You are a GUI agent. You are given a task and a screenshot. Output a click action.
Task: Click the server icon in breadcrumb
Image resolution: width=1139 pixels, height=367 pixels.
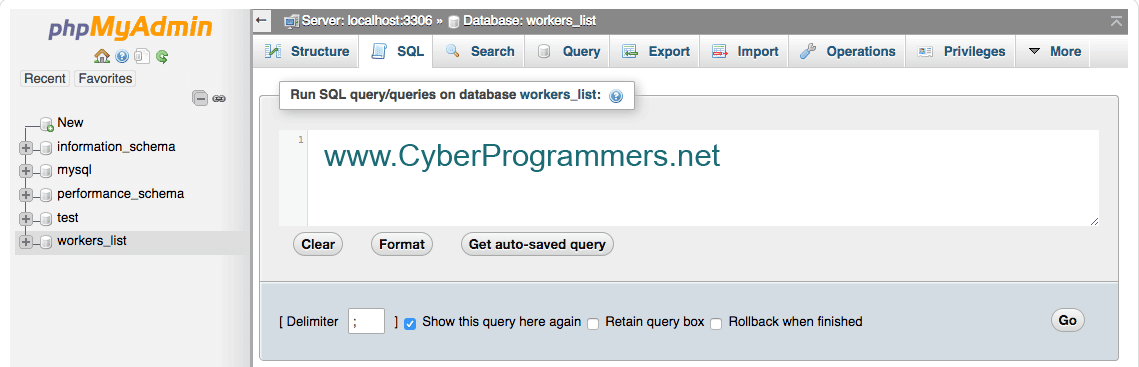click(x=291, y=21)
